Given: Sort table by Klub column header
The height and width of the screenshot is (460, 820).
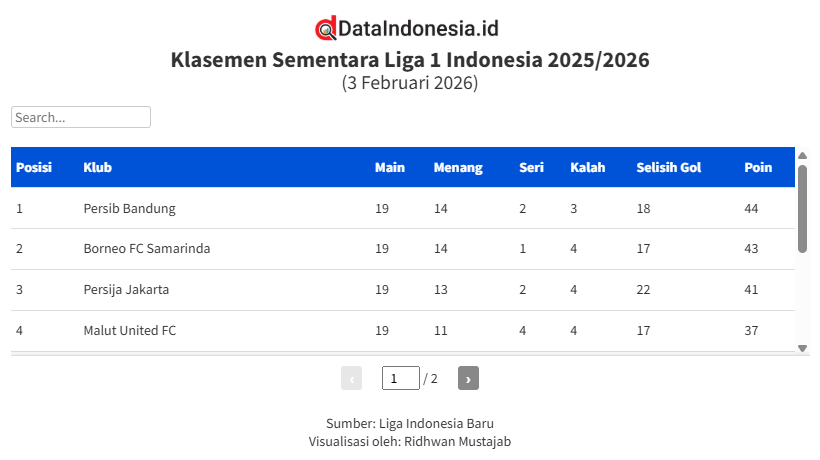Looking at the screenshot, I should tap(97, 167).
